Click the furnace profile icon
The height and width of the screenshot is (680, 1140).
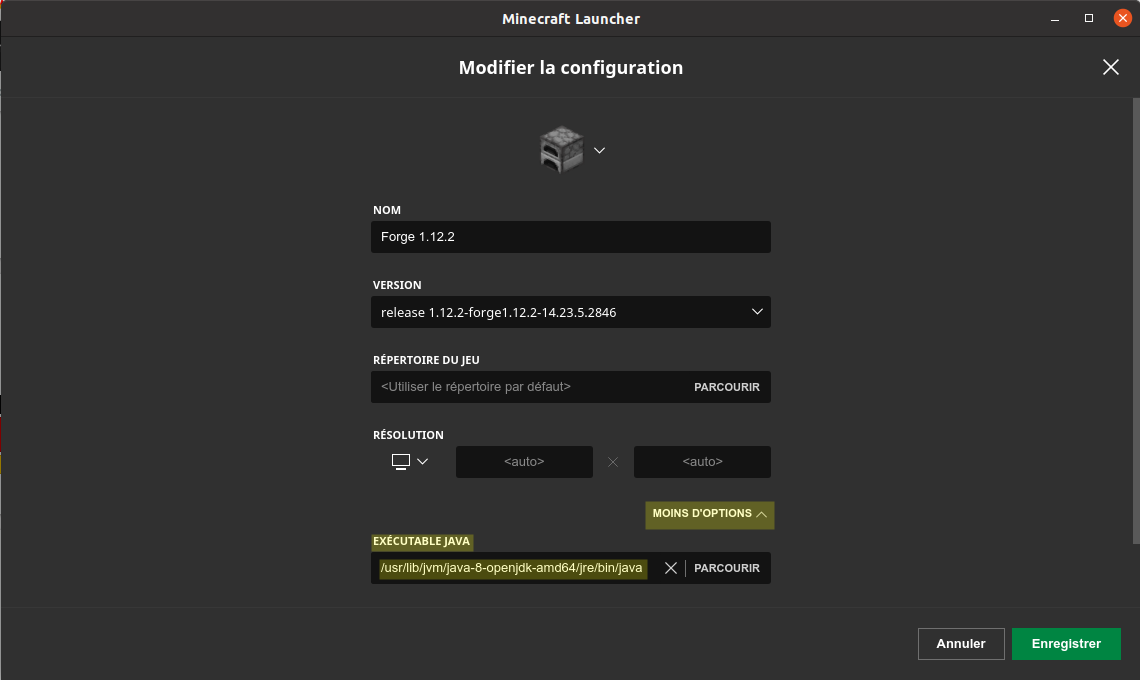pyautogui.click(x=561, y=150)
